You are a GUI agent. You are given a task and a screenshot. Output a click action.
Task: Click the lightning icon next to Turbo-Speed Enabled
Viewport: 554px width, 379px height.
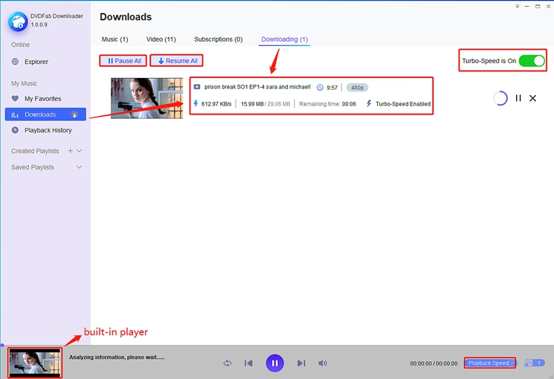click(x=369, y=103)
